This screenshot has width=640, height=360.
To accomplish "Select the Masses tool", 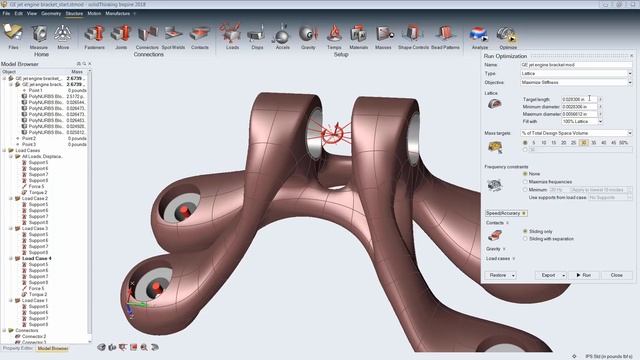I will coord(384,34).
